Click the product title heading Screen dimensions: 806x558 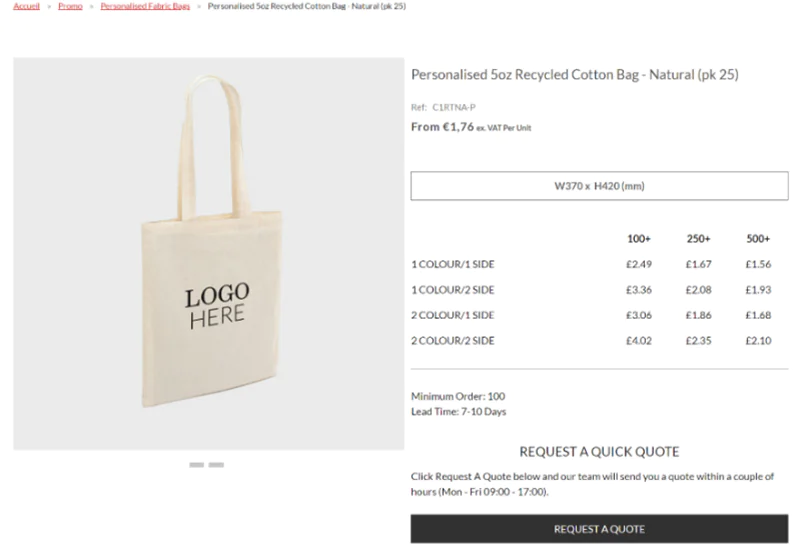pyautogui.click(x=574, y=75)
